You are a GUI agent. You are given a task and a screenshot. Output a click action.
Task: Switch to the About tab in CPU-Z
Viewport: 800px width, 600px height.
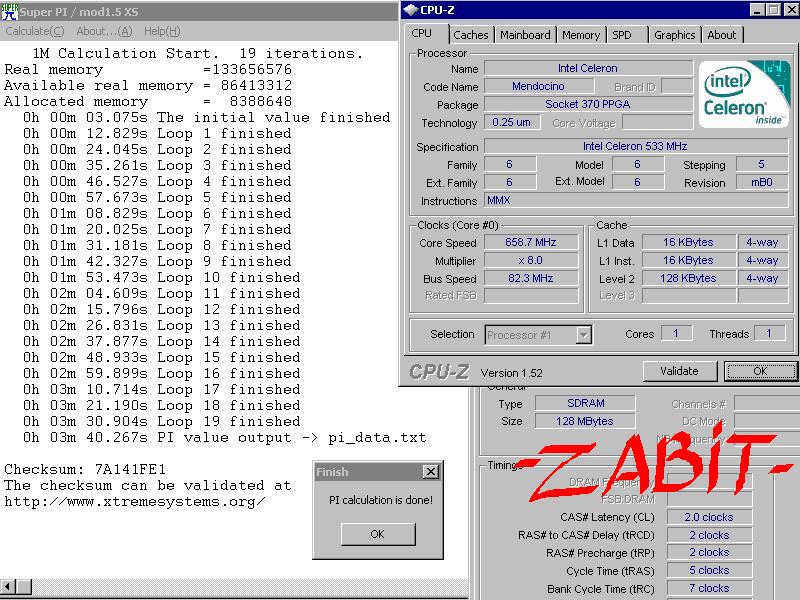(721, 35)
